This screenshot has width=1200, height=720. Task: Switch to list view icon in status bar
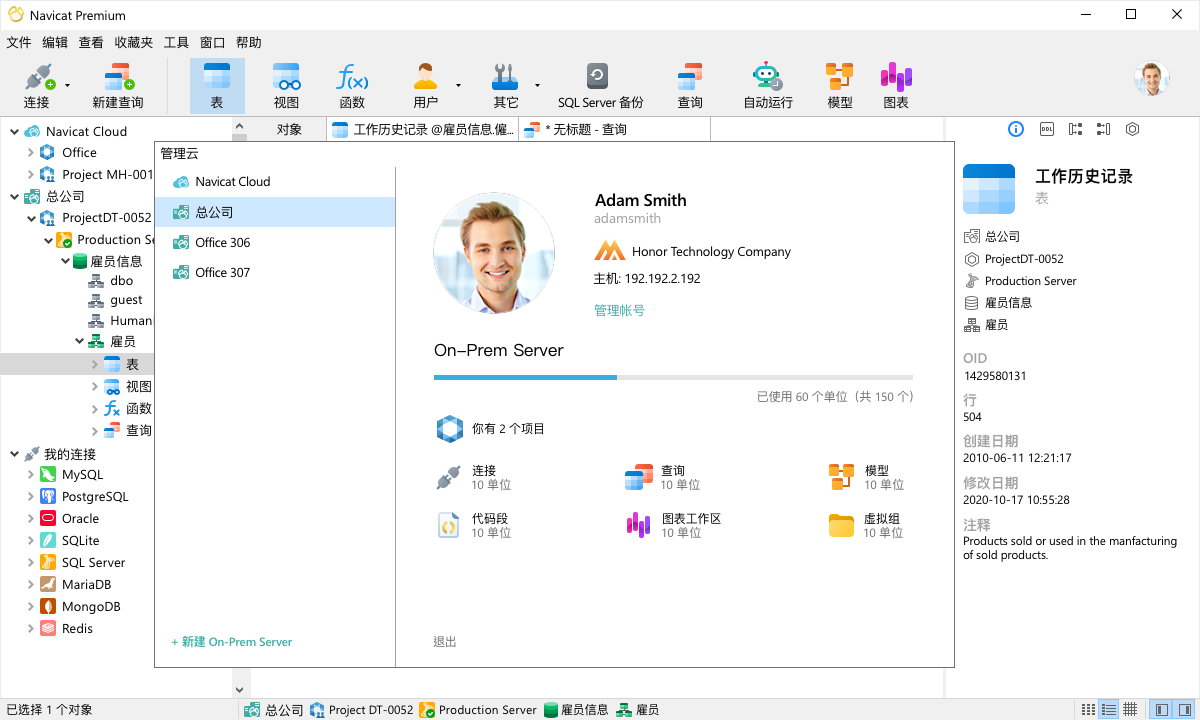coord(1088,709)
